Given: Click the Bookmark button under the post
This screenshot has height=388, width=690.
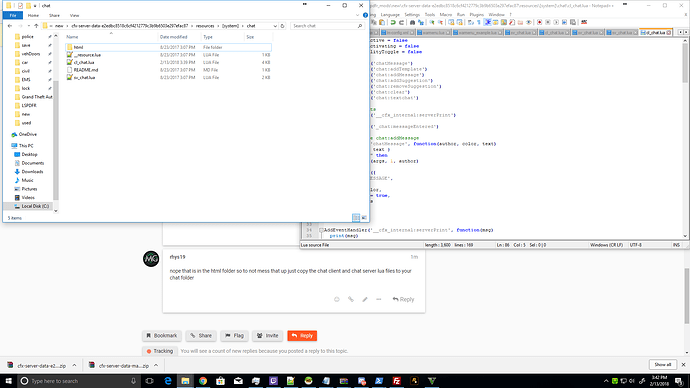Looking at the screenshot, I should (x=161, y=336).
